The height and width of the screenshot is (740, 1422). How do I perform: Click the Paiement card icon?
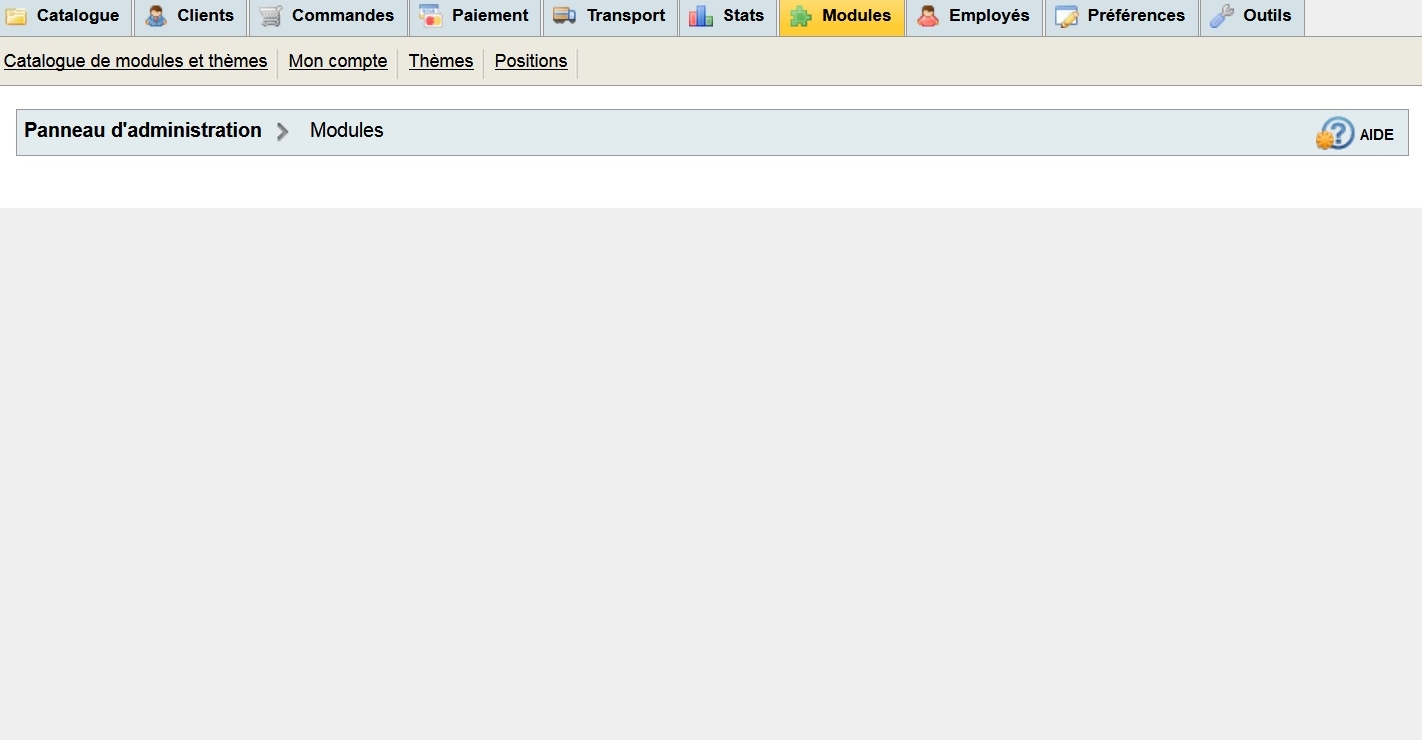click(x=430, y=16)
